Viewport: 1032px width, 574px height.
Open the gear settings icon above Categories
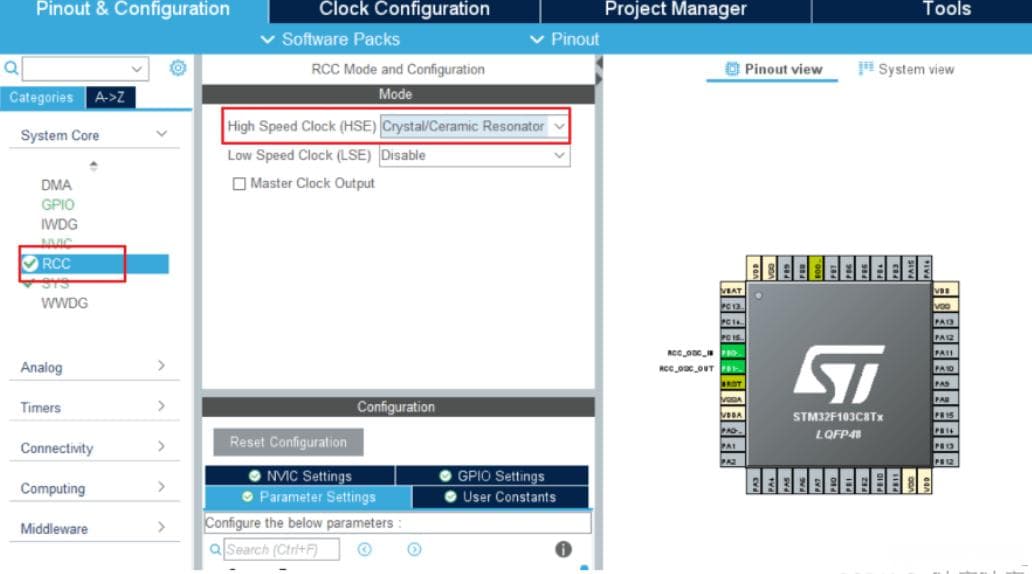[178, 68]
